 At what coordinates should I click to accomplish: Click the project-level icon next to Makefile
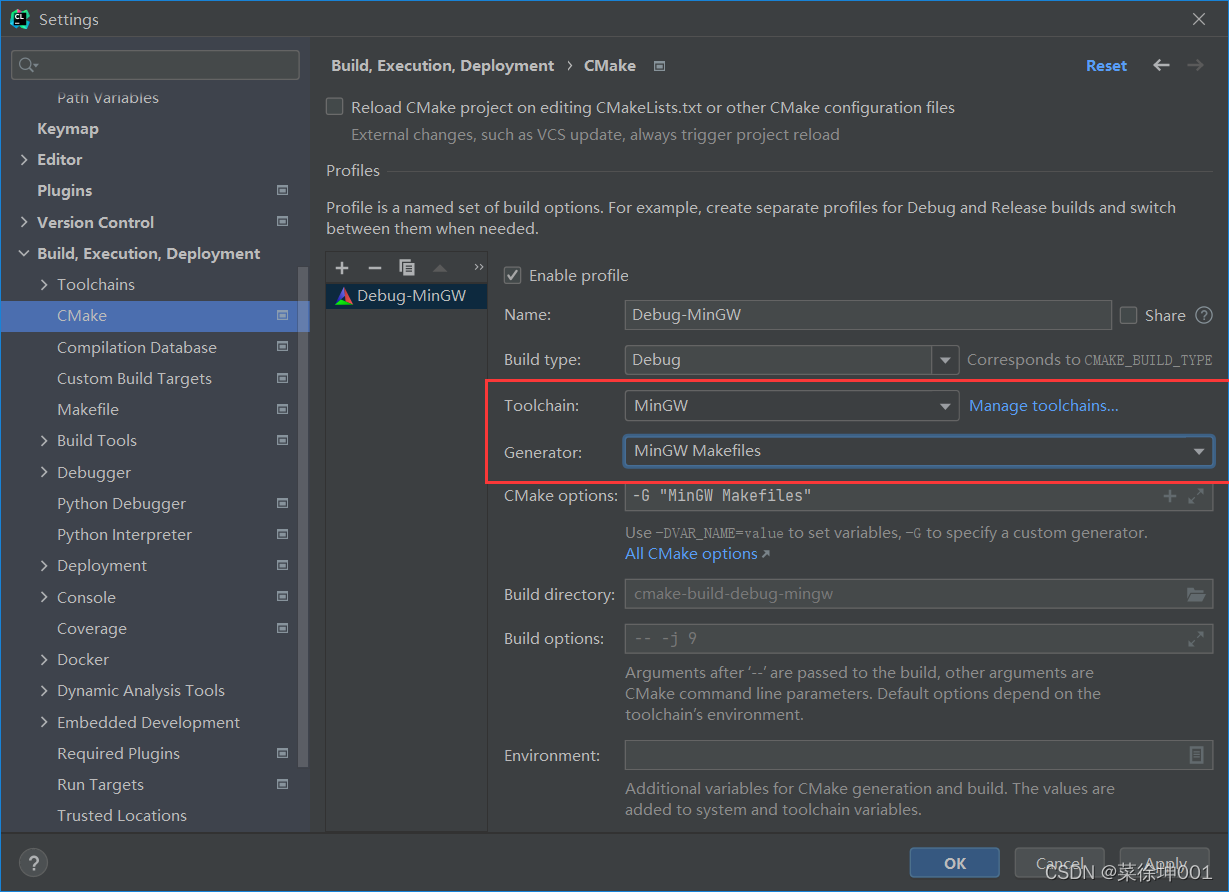point(282,409)
